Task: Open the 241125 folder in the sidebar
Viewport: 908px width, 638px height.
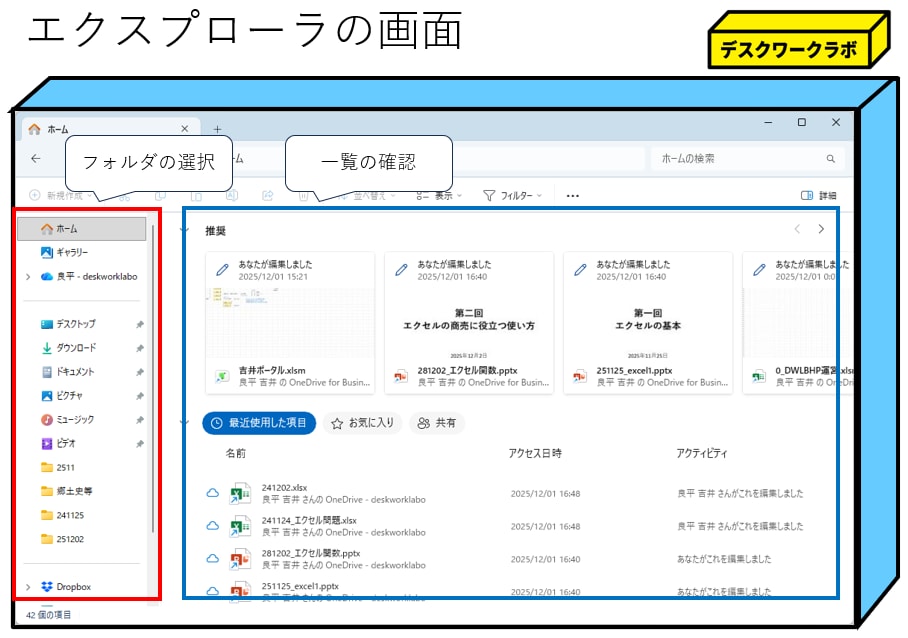Action: 63,515
